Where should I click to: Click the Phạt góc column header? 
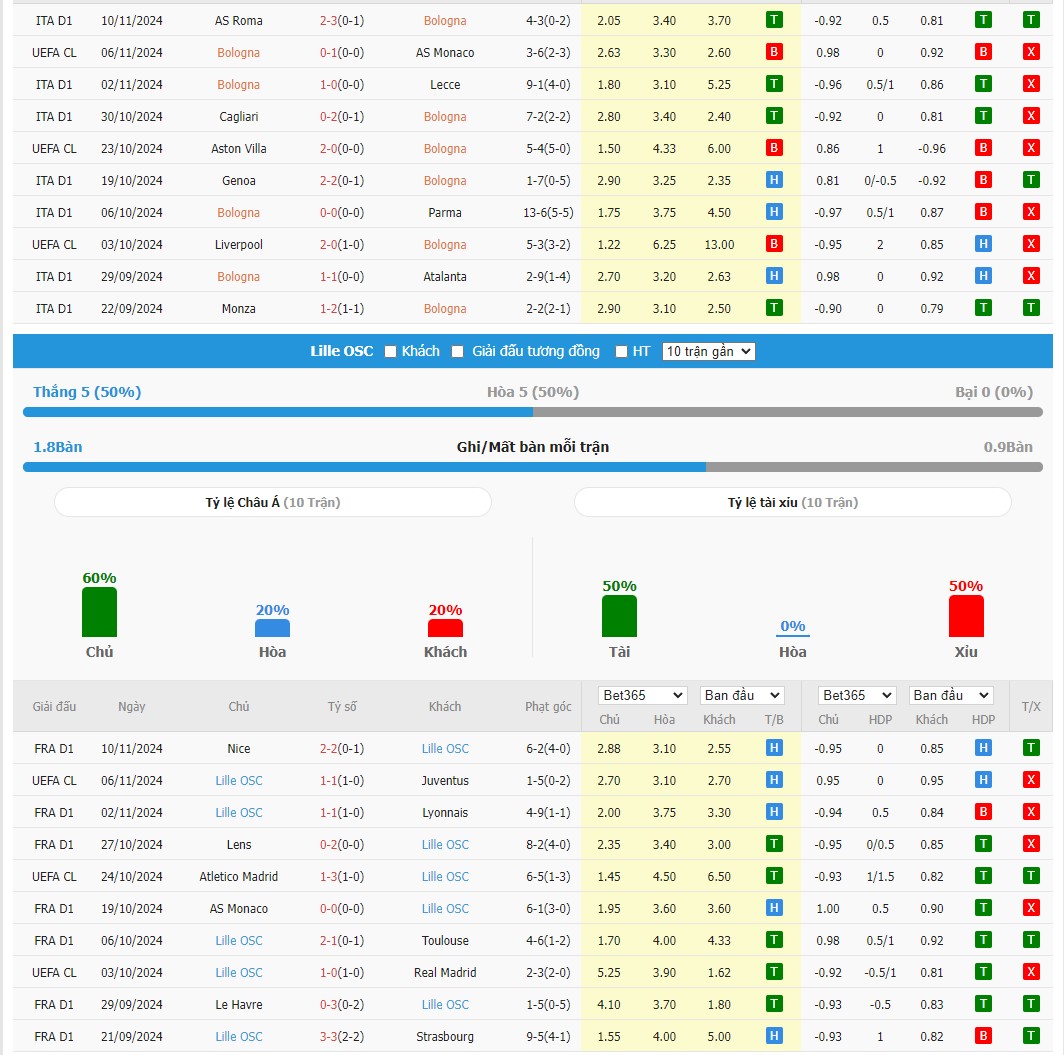[548, 706]
